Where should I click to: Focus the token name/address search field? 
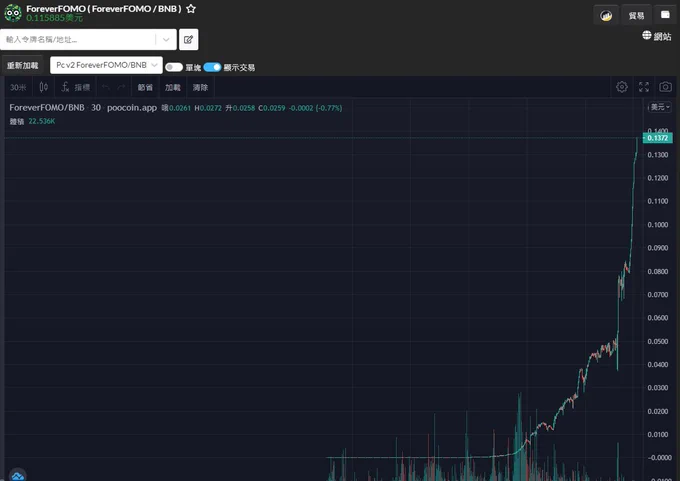pyautogui.click(x=78, y=39)
